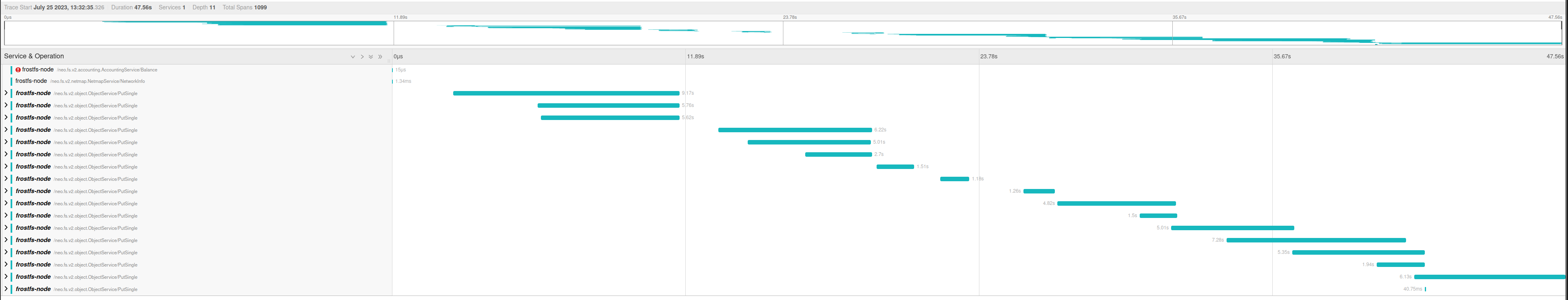This screenshot has height=300, width=1568.
Task: Expand the PutSingle row lasting 7.28s
Action: [6, 240]
